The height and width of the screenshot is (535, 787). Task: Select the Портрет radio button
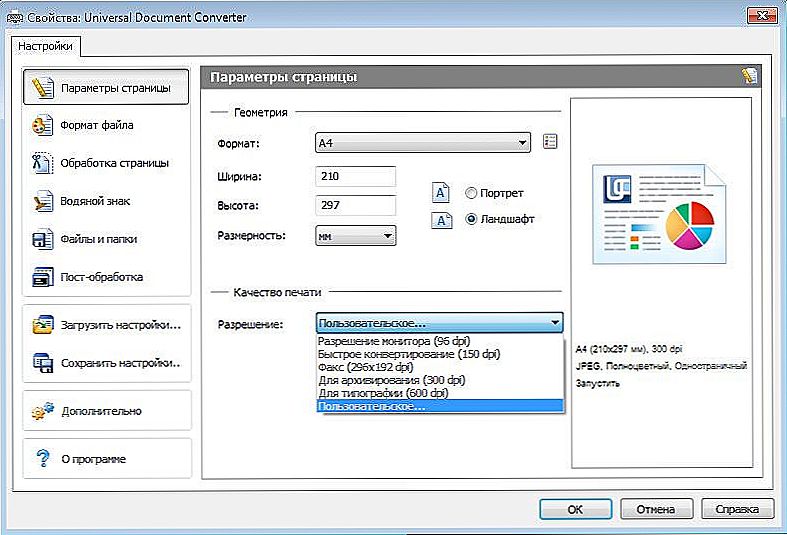(471, 193)
